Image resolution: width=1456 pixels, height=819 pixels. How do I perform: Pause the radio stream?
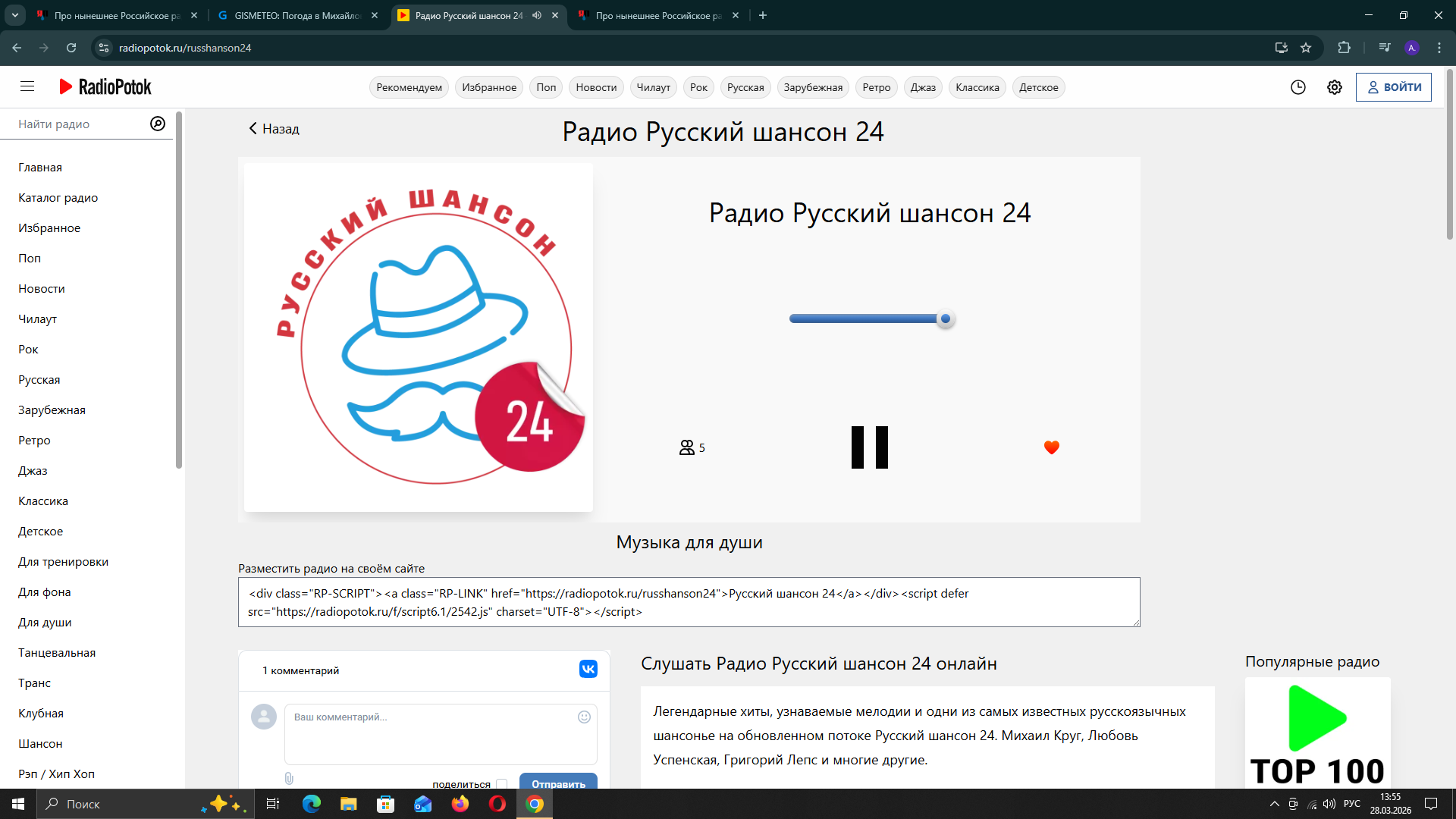pos(870,447)
